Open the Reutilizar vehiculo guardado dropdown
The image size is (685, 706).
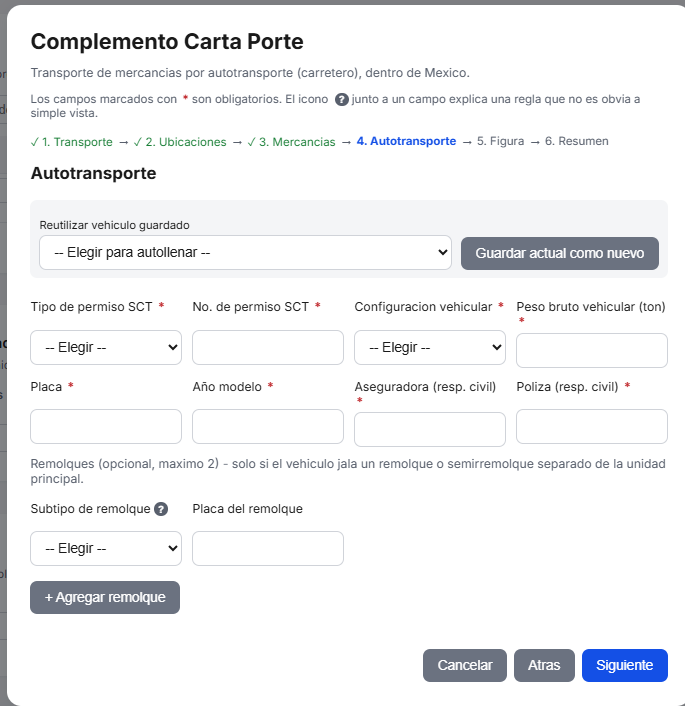(245, 253)
